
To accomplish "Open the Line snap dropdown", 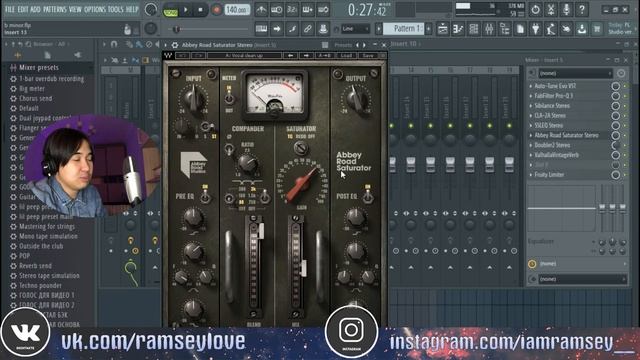I will coord(355,29).
